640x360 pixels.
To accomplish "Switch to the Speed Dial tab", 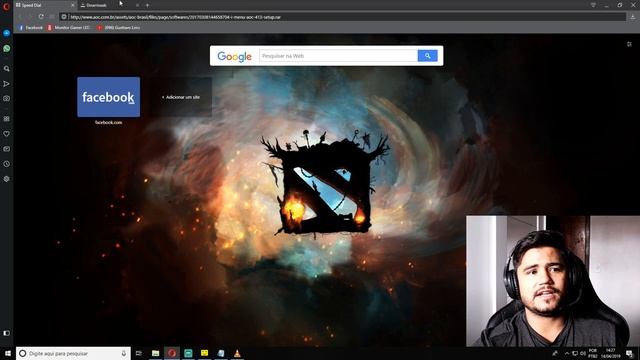I will 45,5.
